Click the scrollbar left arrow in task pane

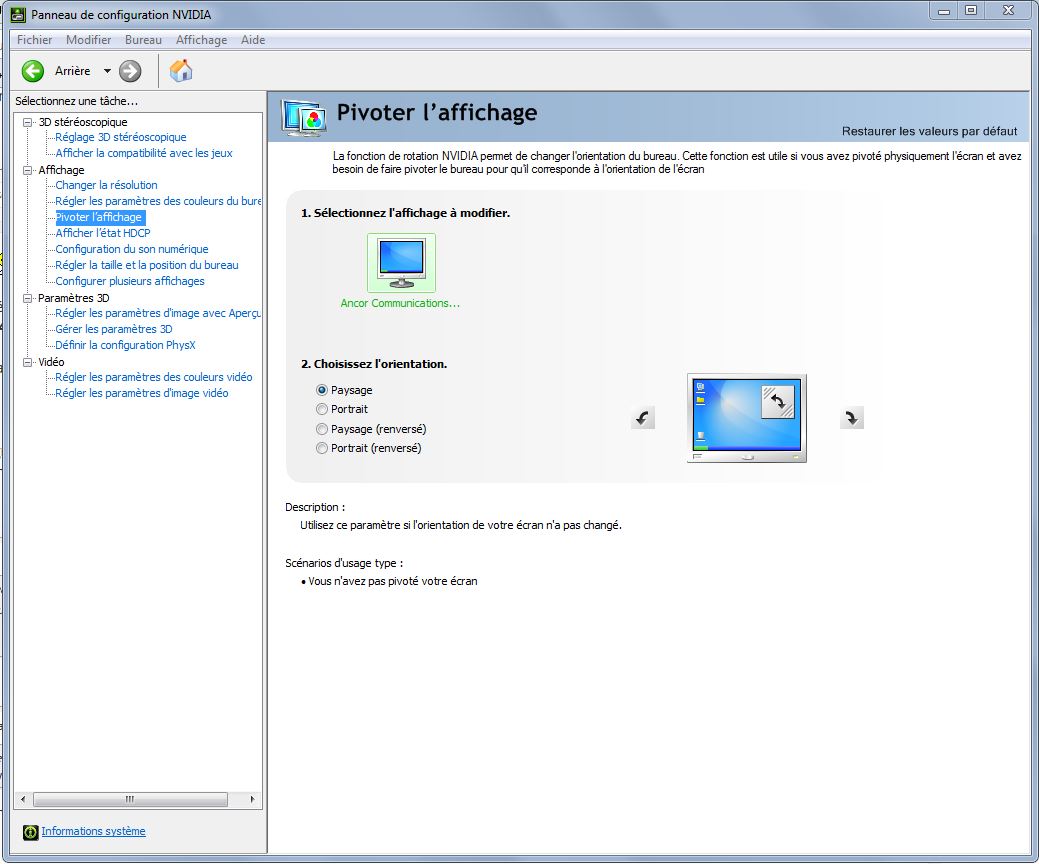point(23,799)
